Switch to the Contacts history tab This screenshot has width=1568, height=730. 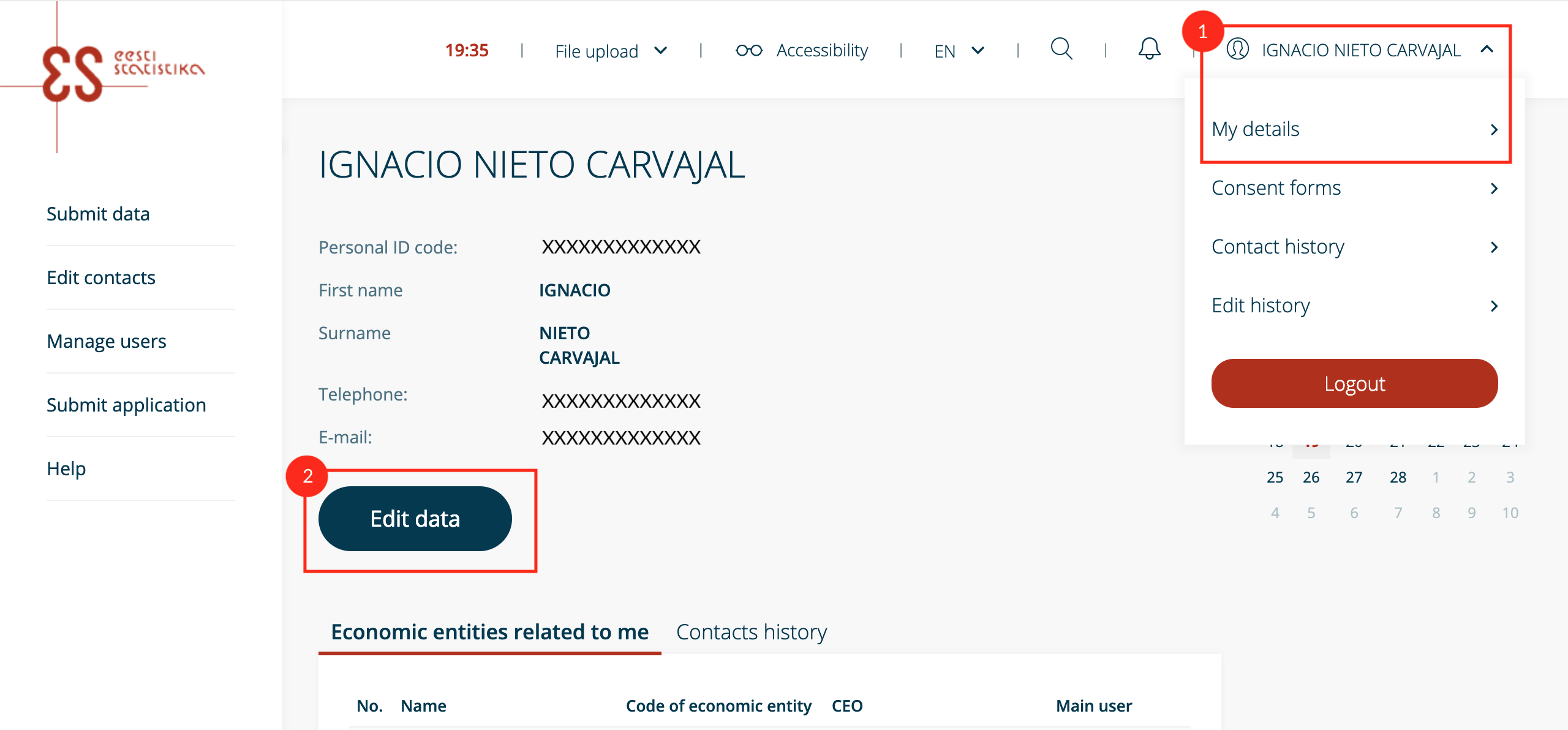[751, 631]
